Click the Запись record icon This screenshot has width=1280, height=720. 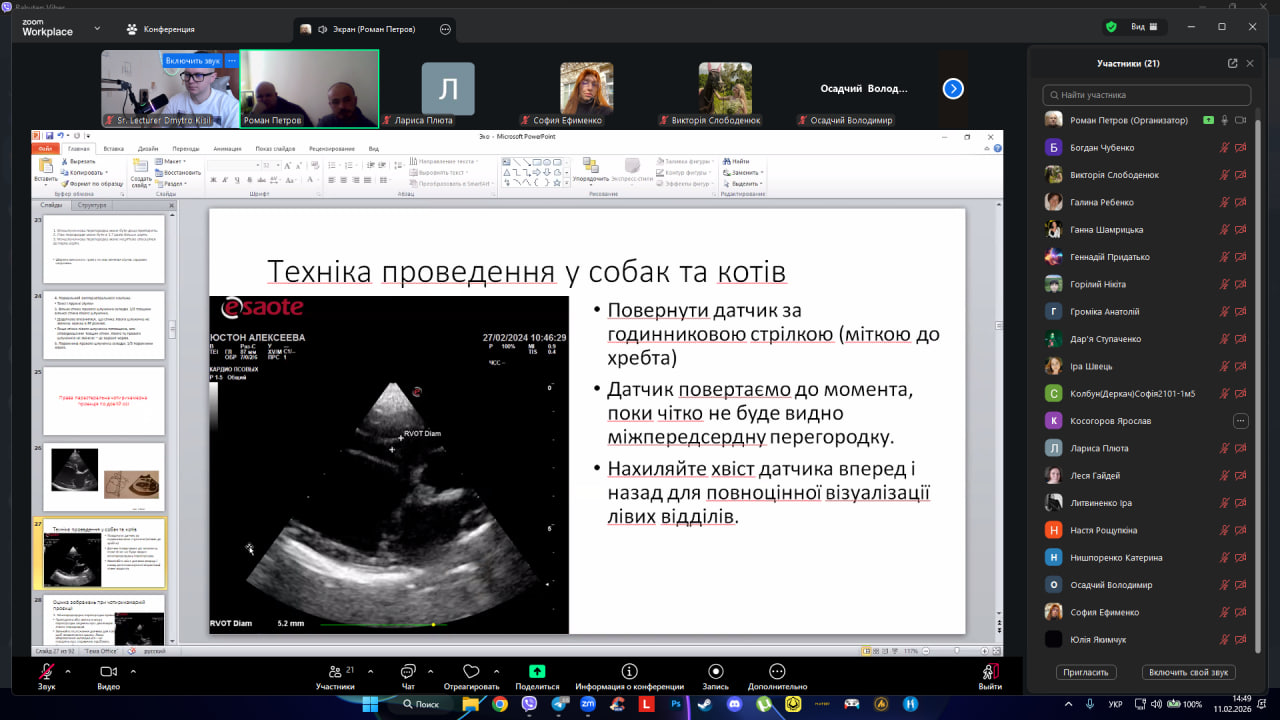click(x=715, y=671)
